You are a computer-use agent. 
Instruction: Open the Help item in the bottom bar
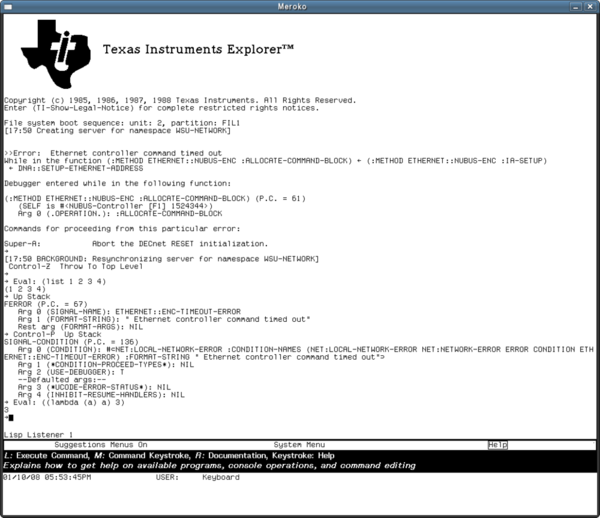click(x=497, y=445)
